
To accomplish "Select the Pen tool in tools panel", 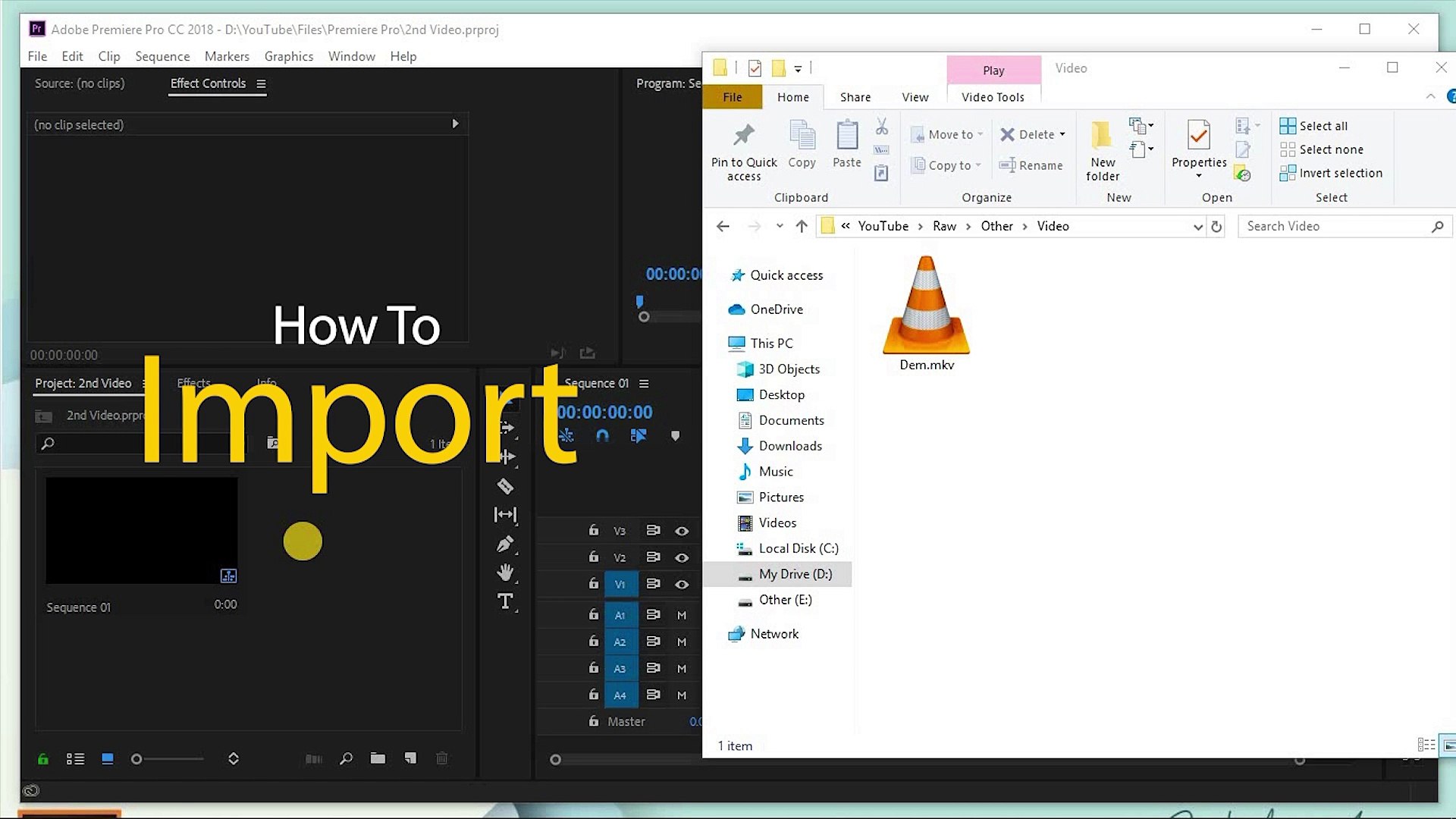I will click(505, 544).
